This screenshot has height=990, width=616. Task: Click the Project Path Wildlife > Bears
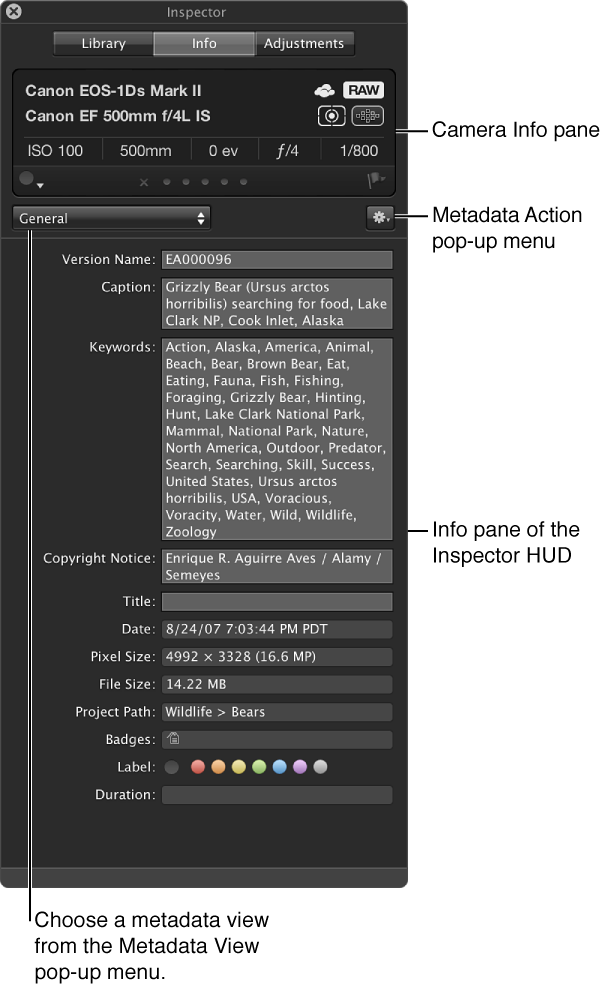277,712
